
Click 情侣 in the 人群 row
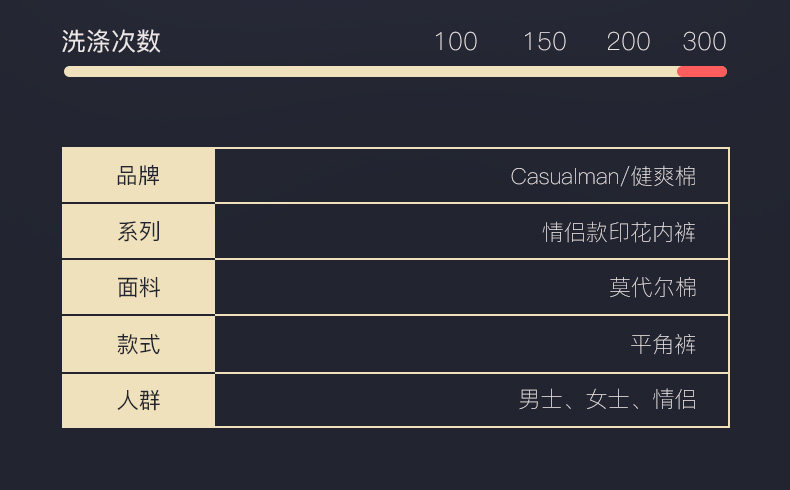pos(675,400)
